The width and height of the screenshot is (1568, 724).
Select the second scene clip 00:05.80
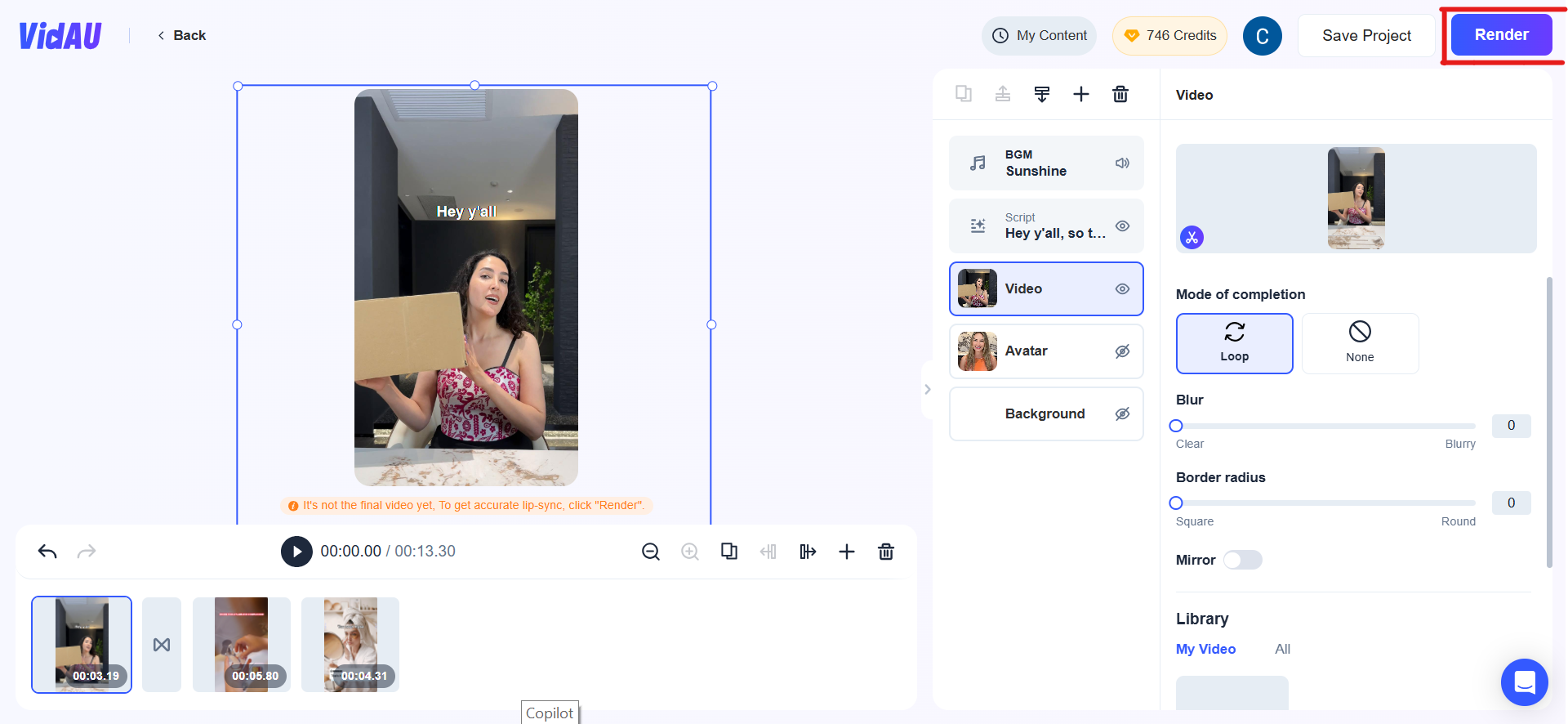tap(242, 645)
